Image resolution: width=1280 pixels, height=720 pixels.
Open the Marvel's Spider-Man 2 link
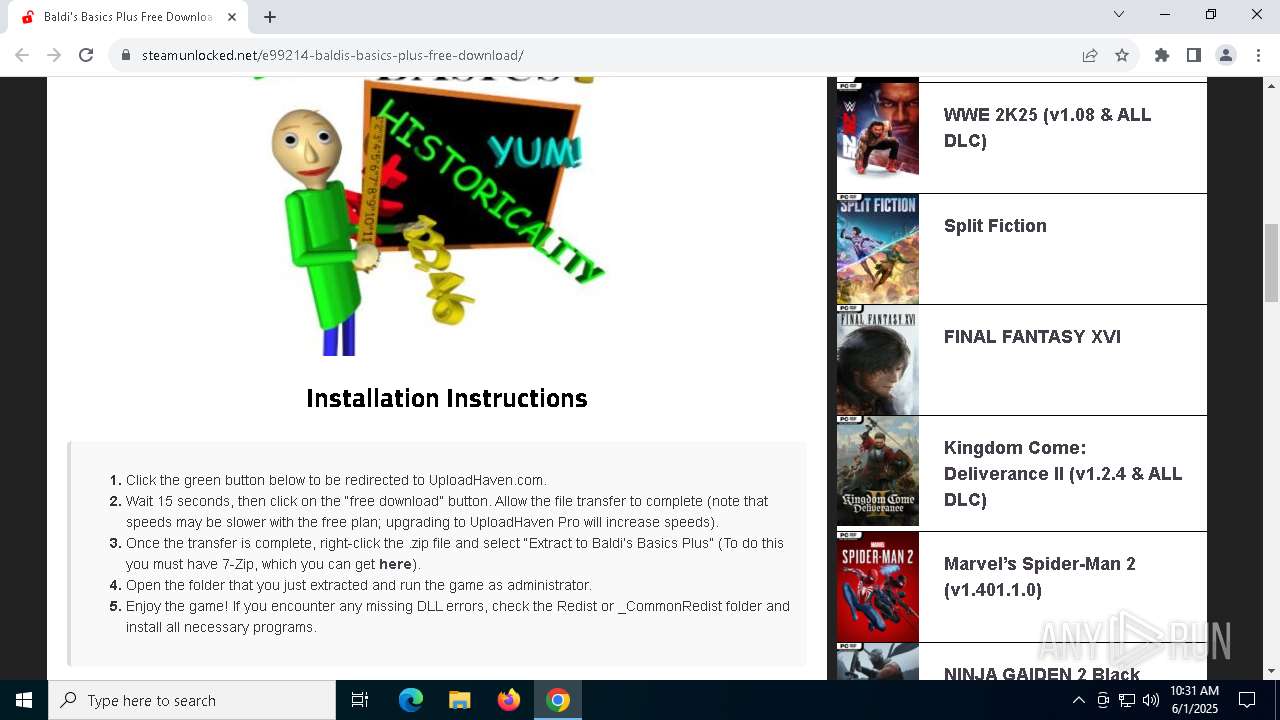[1040, 577]
